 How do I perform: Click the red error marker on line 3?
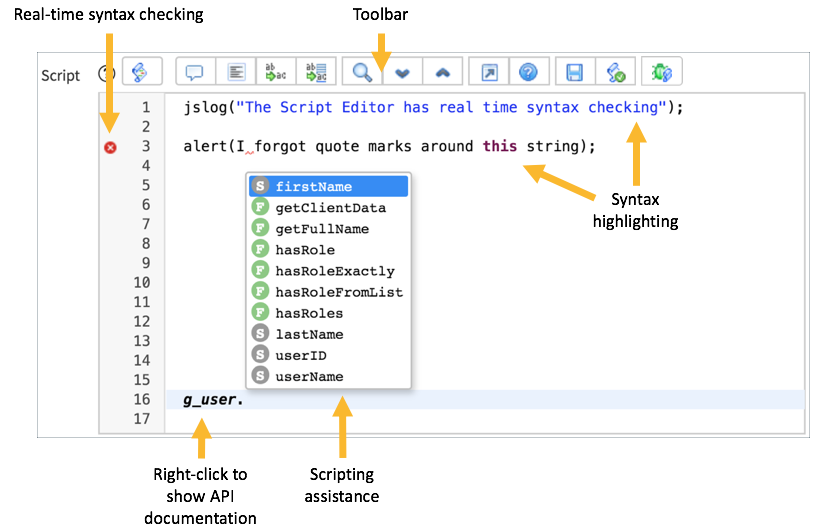[x=111, y=147]
